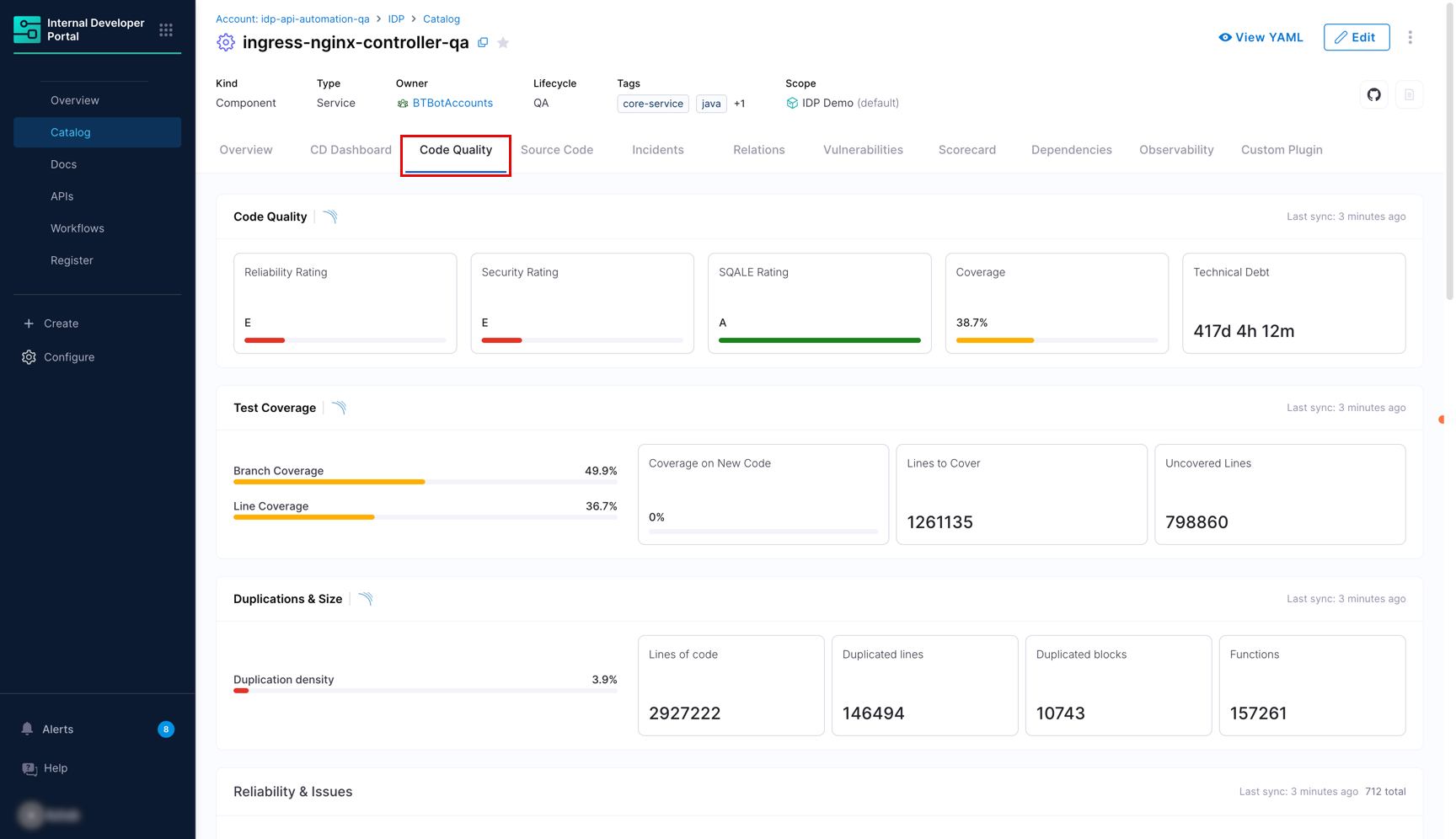Click the eye icon next to View YAML
This screenshot has height=839, width=1456.
[x=1225, y=37]
